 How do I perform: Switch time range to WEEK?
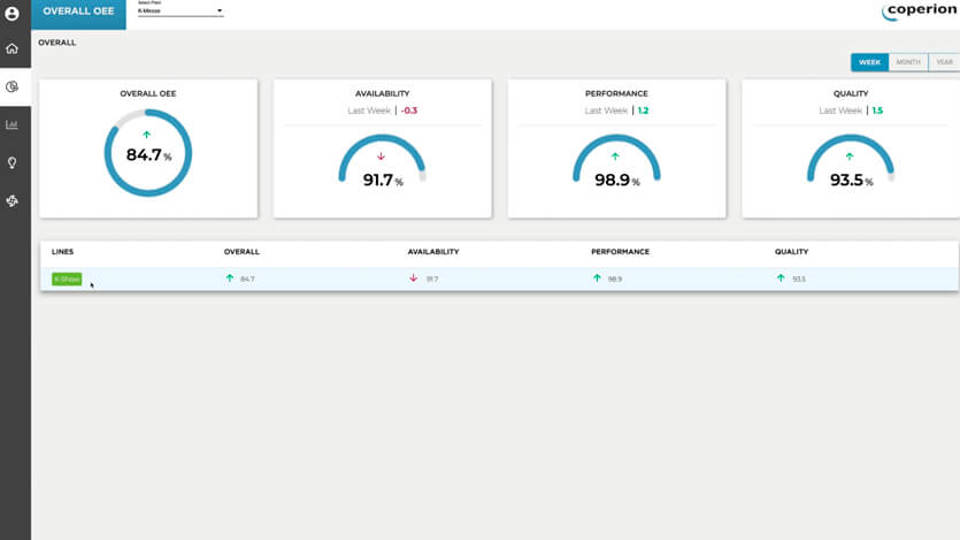[870, 62]
